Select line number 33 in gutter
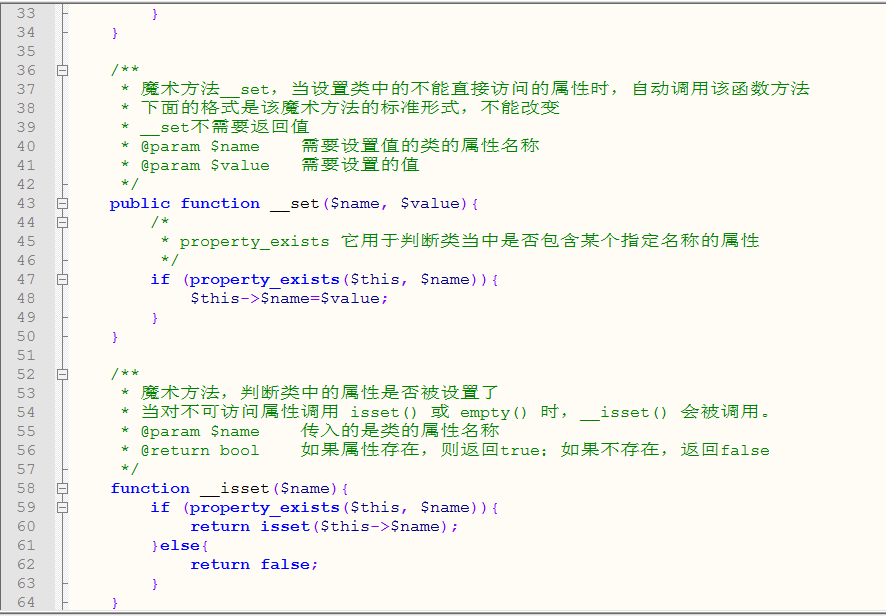Viewport: 886px width, 616px height. point(26,14)
